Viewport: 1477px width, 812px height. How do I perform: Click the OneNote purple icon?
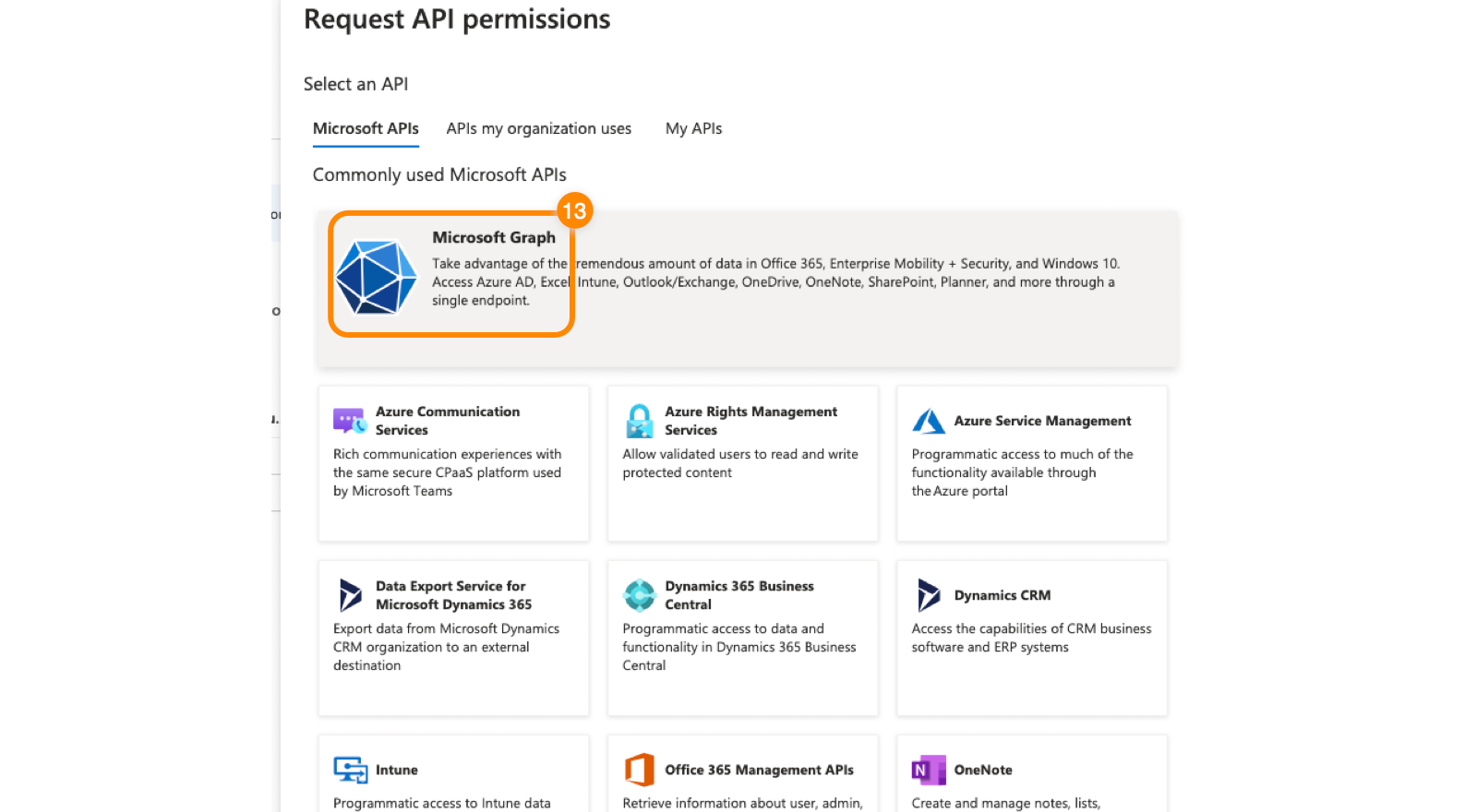929,770
